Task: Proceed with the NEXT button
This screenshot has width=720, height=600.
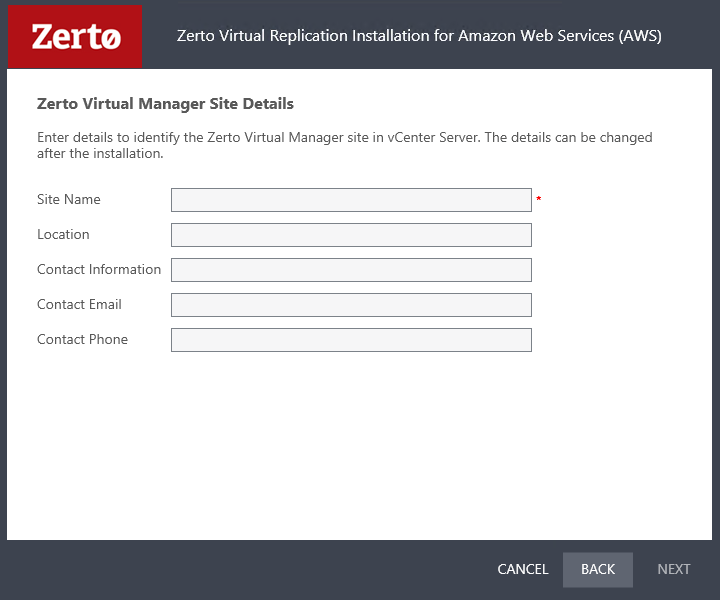Action: pyautogui.click(x=673, y=569)
